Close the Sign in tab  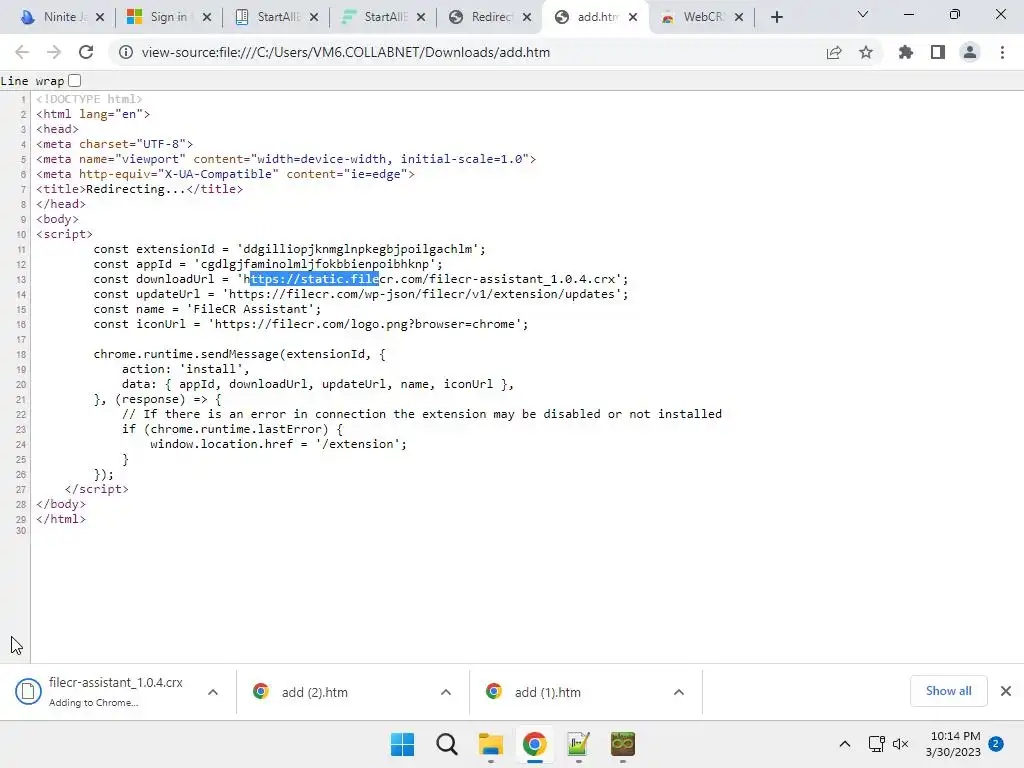[207, 17]
